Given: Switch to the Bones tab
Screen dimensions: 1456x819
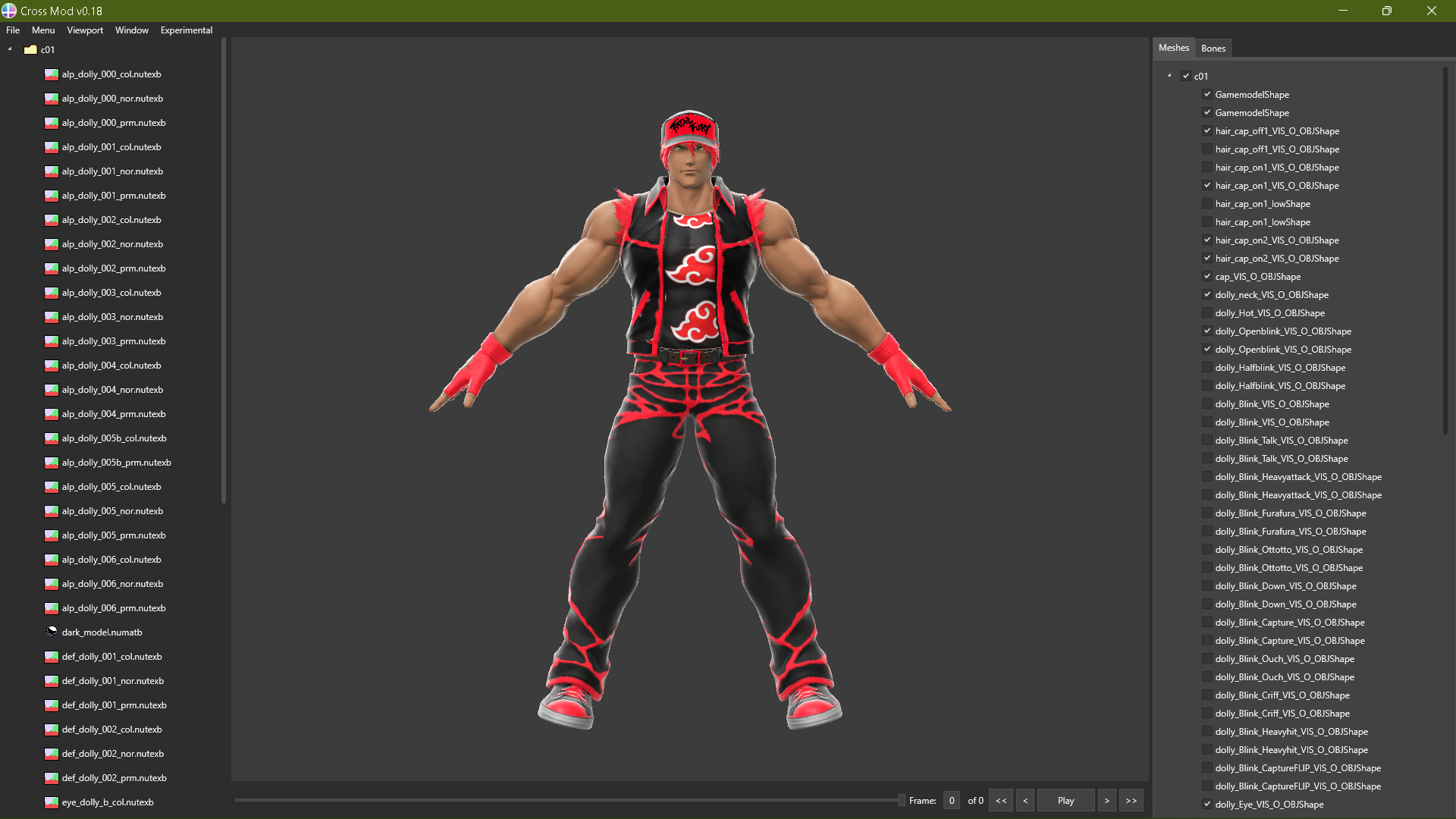Looking at the screenshot, I should pyautogui.click(x=1213, y=48).
